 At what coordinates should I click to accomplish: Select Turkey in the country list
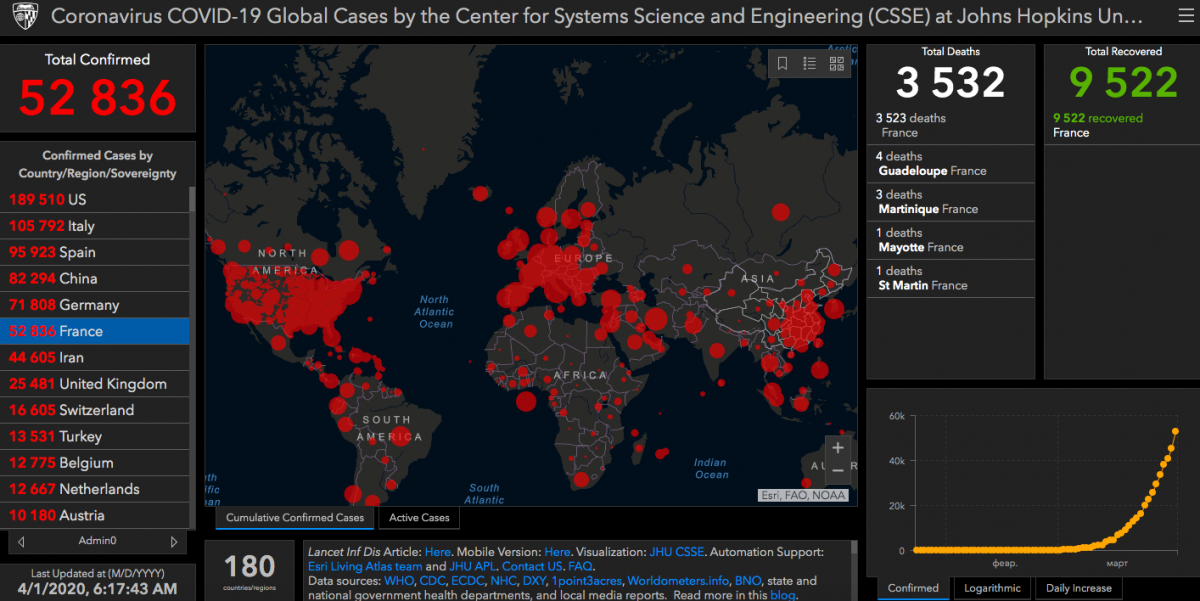pos(95,436)
